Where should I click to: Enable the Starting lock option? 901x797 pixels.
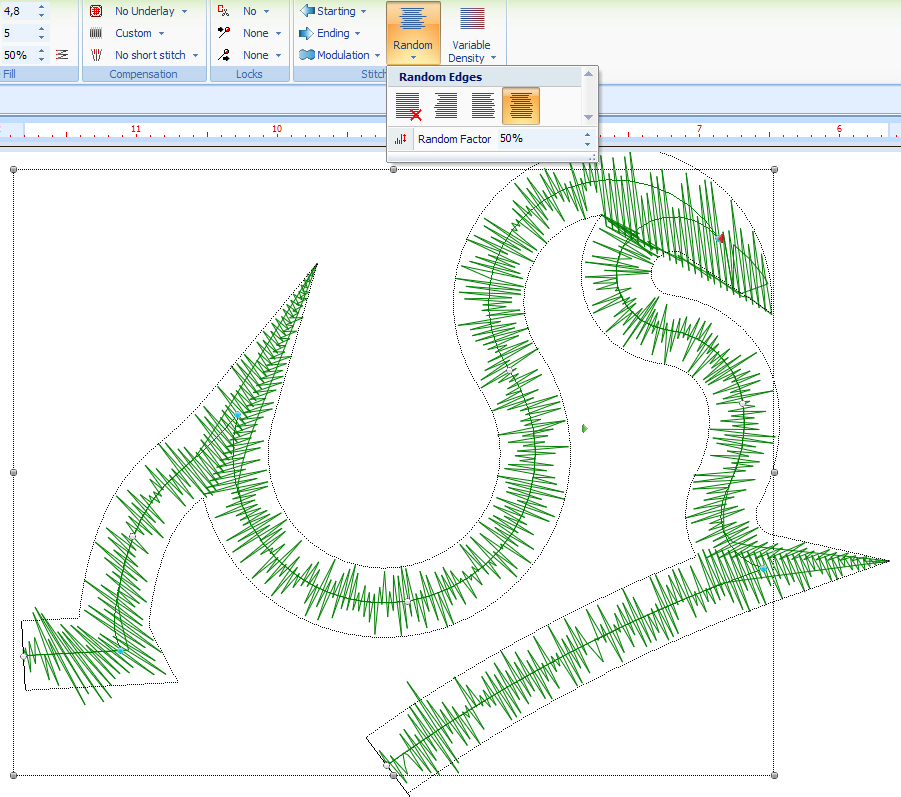(330, 10)
